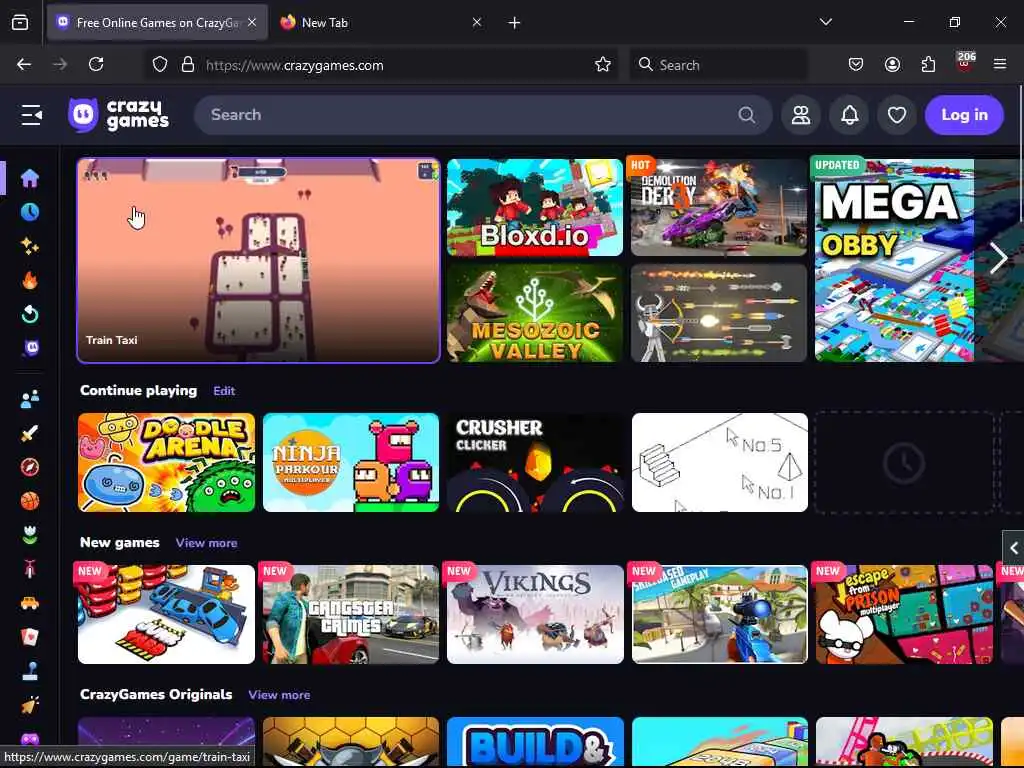Open the tulip flower icon in sidebar
The image size is (1024, 768).
click(29, 535)
